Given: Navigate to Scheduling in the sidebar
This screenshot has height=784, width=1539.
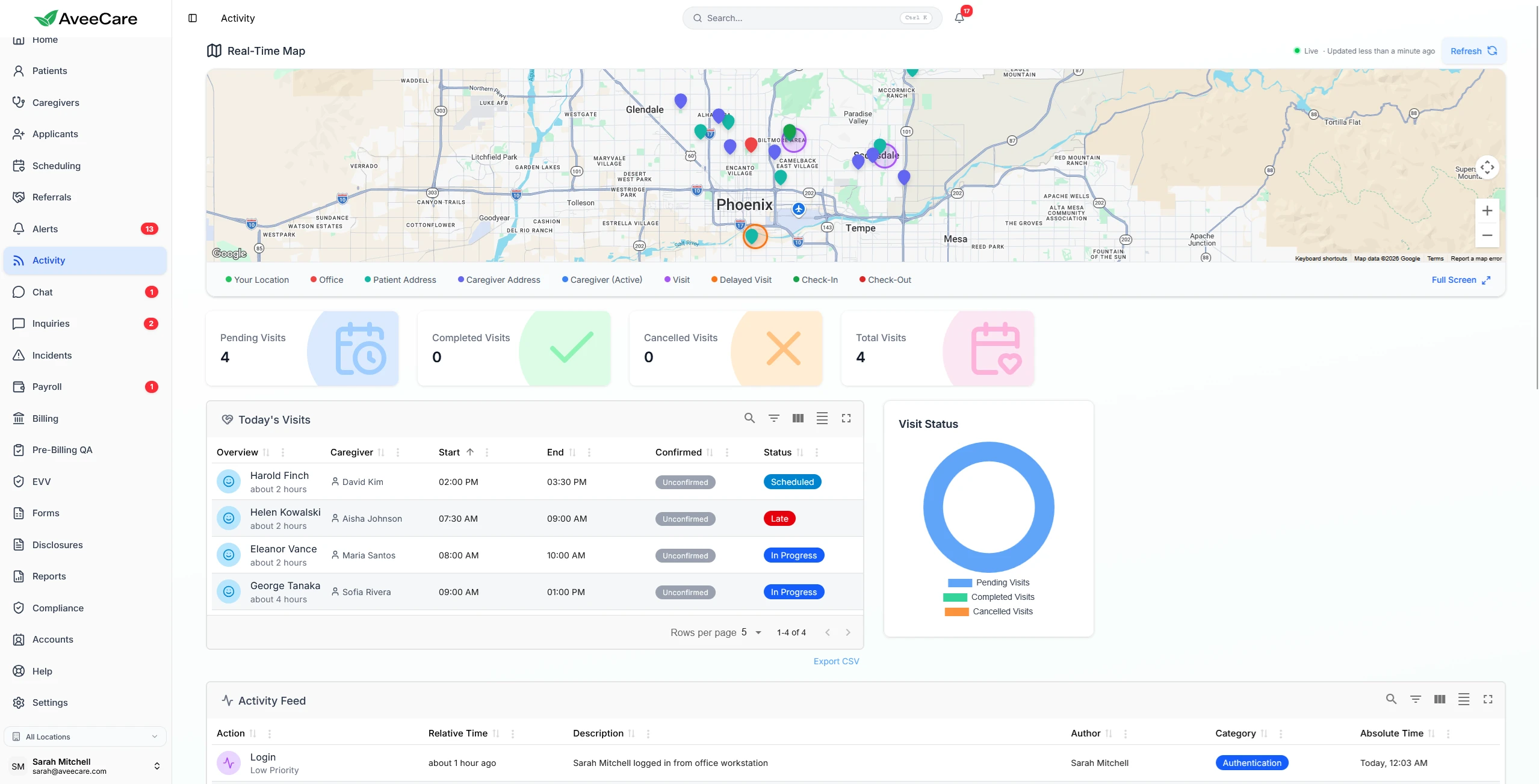Looking at the screenshot, I should click(x=57, y=165).
